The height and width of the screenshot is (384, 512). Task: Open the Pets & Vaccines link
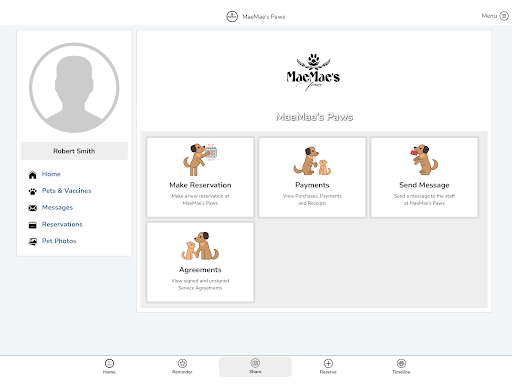tap(66, 191)
